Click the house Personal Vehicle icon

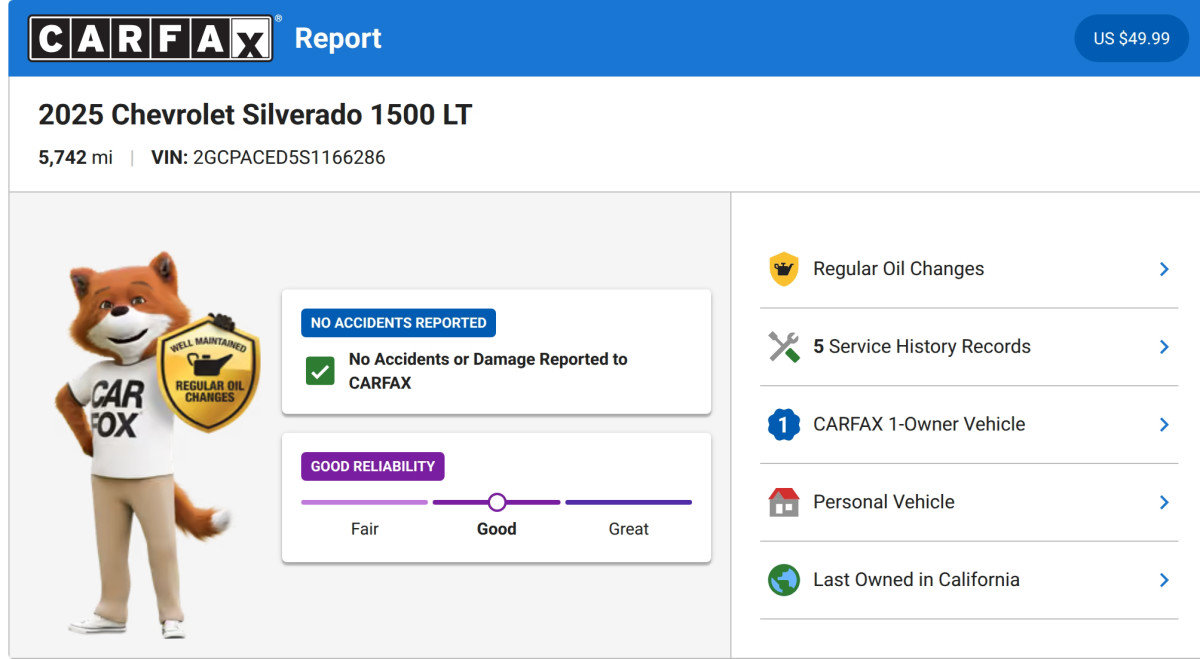(x=784, y=502)
